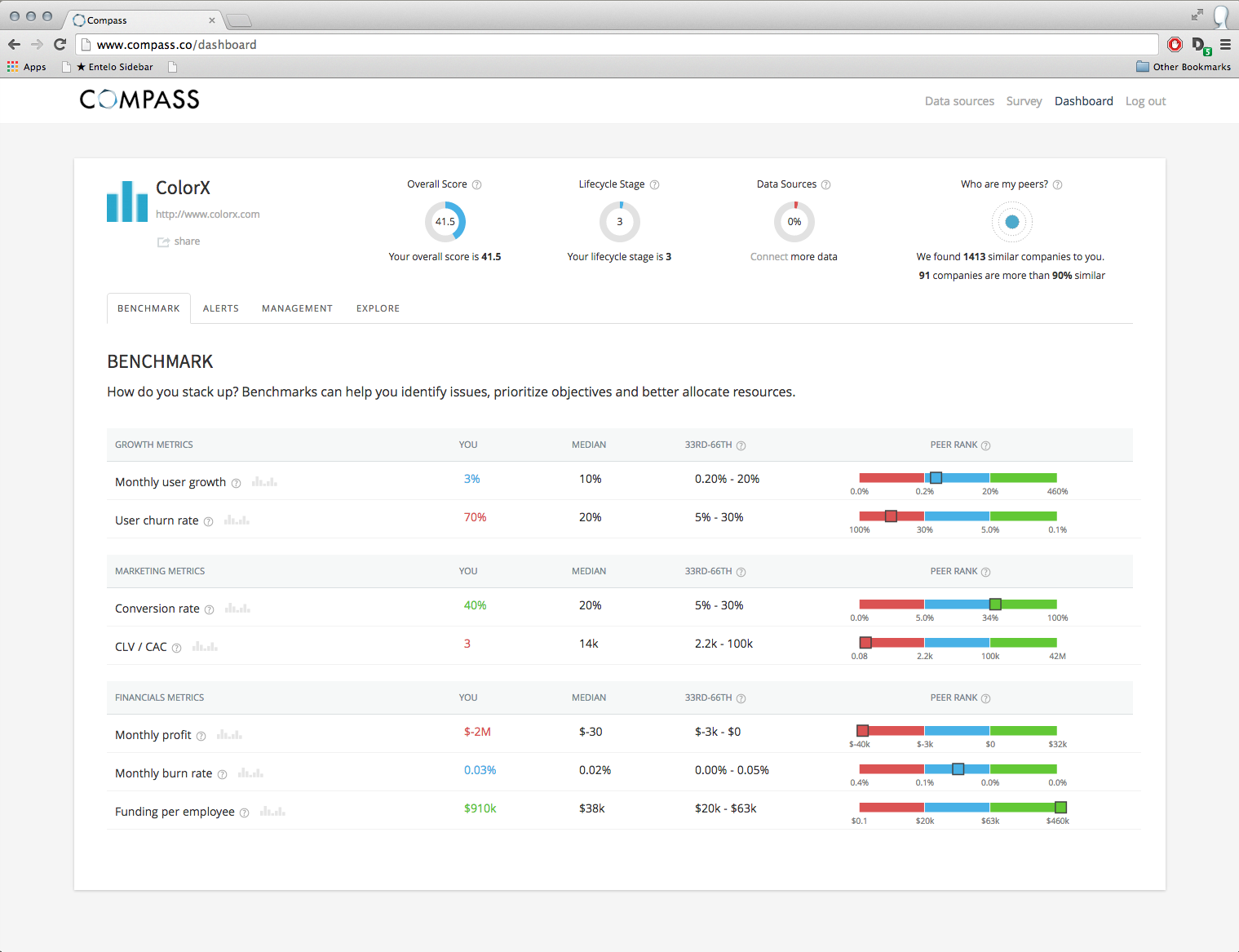Image resolution: width=1239 pixels, height=952 pixels.
Task: Click the share link under ColorX
Action: pos(179,241)
